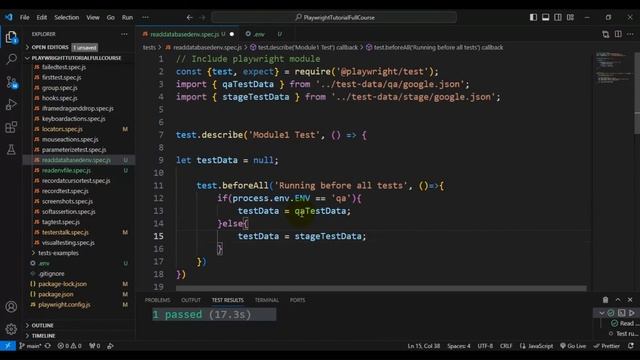Switch to the Output panel tab
The image size is (640, 360).
pos(191,300)
